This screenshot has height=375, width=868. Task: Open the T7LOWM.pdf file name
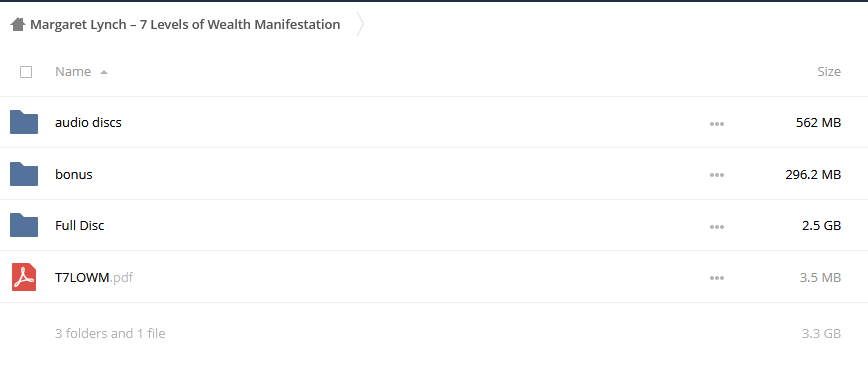[x=94, y=278]
